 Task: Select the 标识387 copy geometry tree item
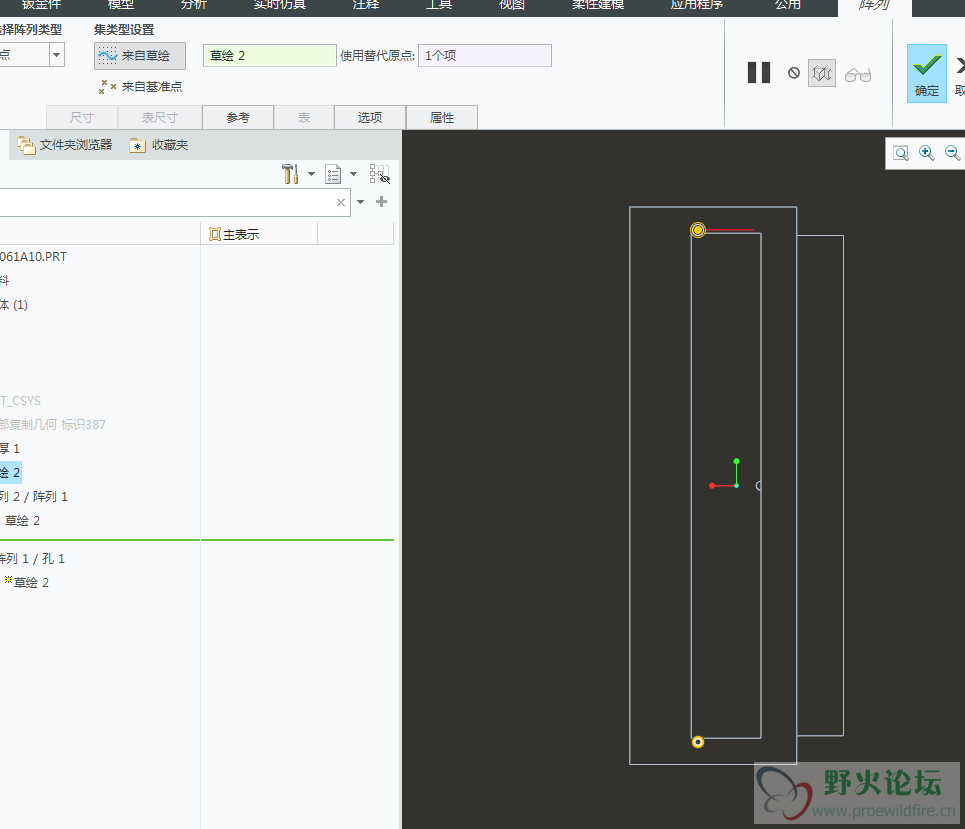coord(53,425)
